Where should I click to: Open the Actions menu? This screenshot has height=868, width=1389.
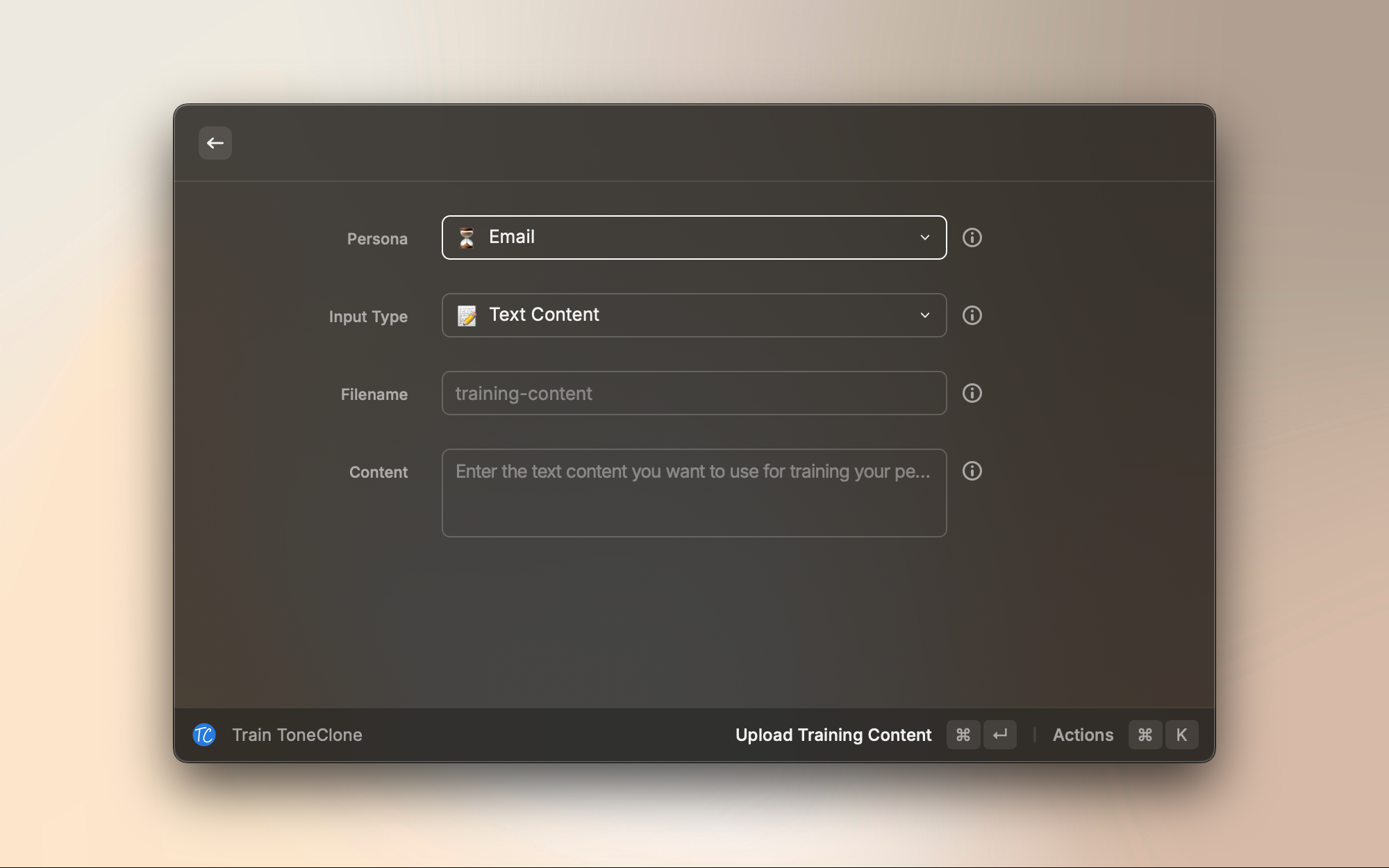1082,735
